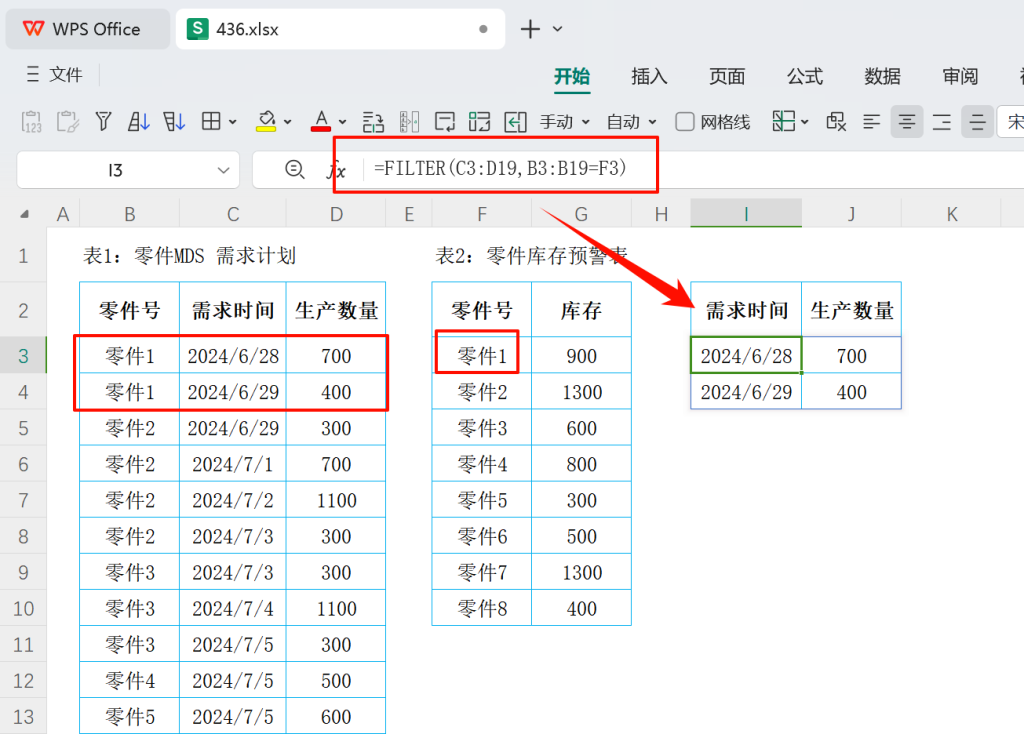Click the 生产数量 header in column D
Image resolution: width=1024 pixels, height=734 pixels.
pyautogui.click(x=336, y=310)
